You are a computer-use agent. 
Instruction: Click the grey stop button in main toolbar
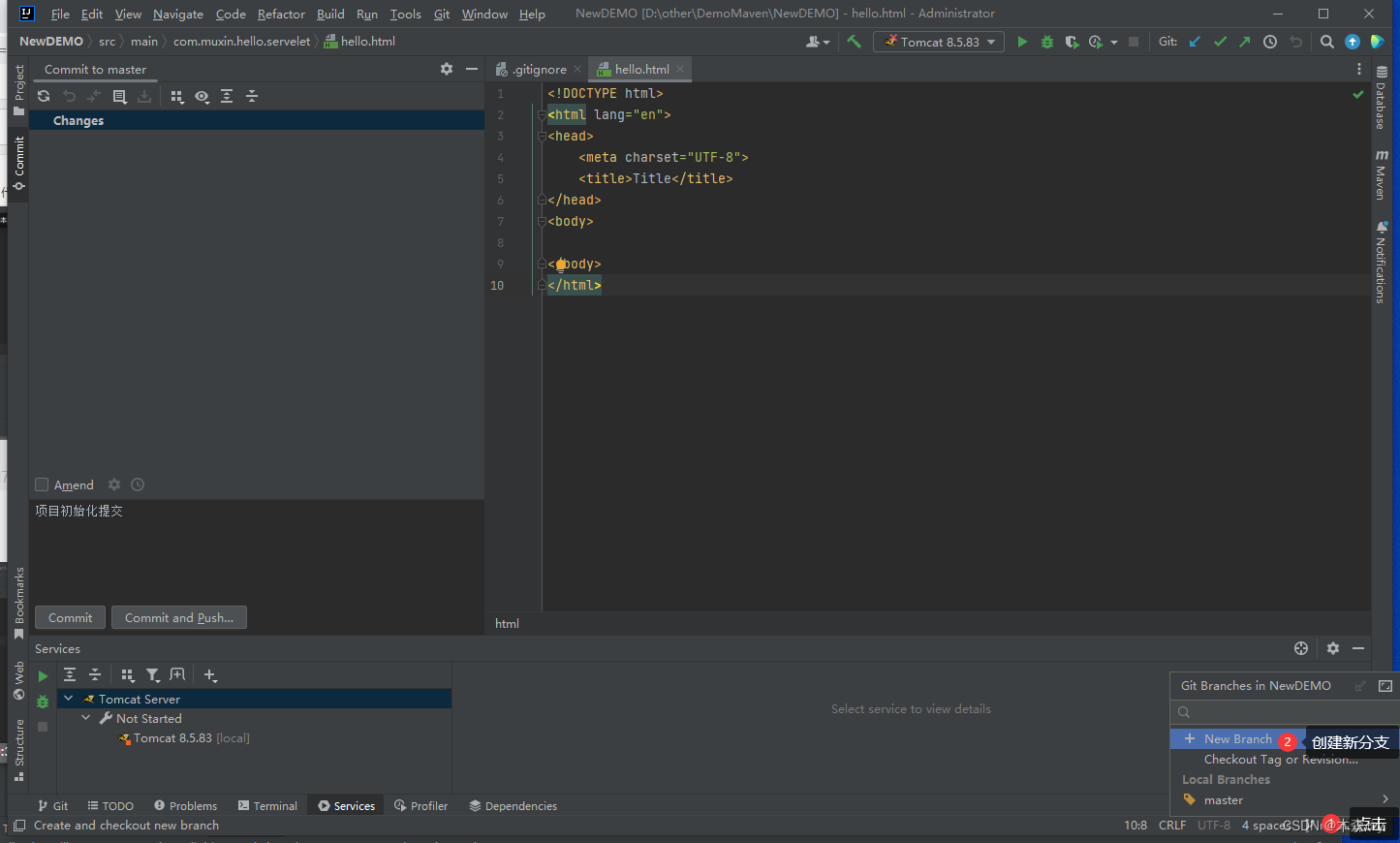[x=1134, y=42]
